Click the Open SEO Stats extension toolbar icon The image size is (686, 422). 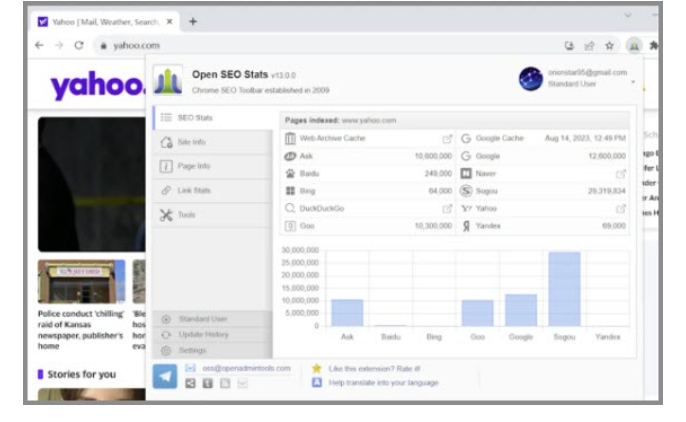634,45
